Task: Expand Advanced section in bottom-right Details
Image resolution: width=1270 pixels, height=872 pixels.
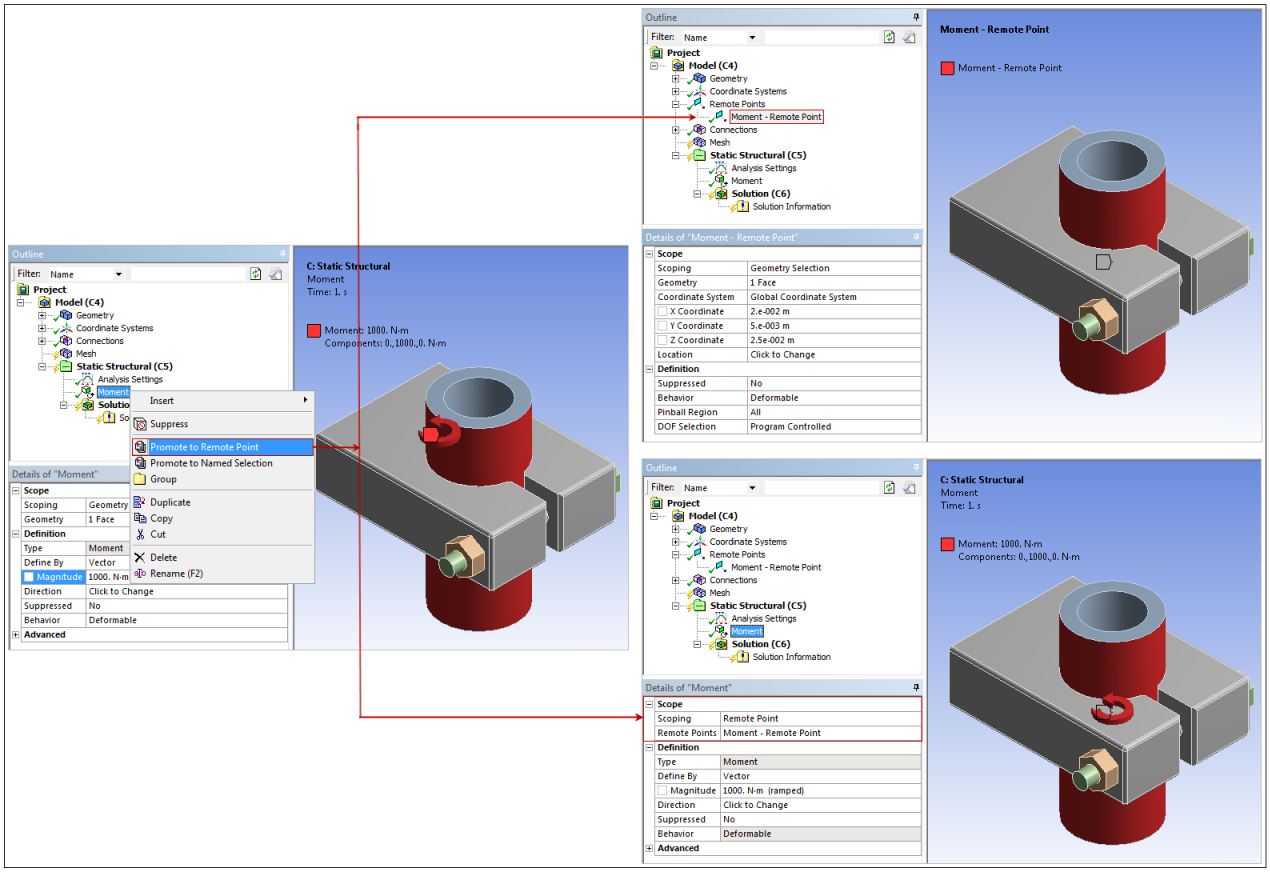Action: [x=650, y=848]
